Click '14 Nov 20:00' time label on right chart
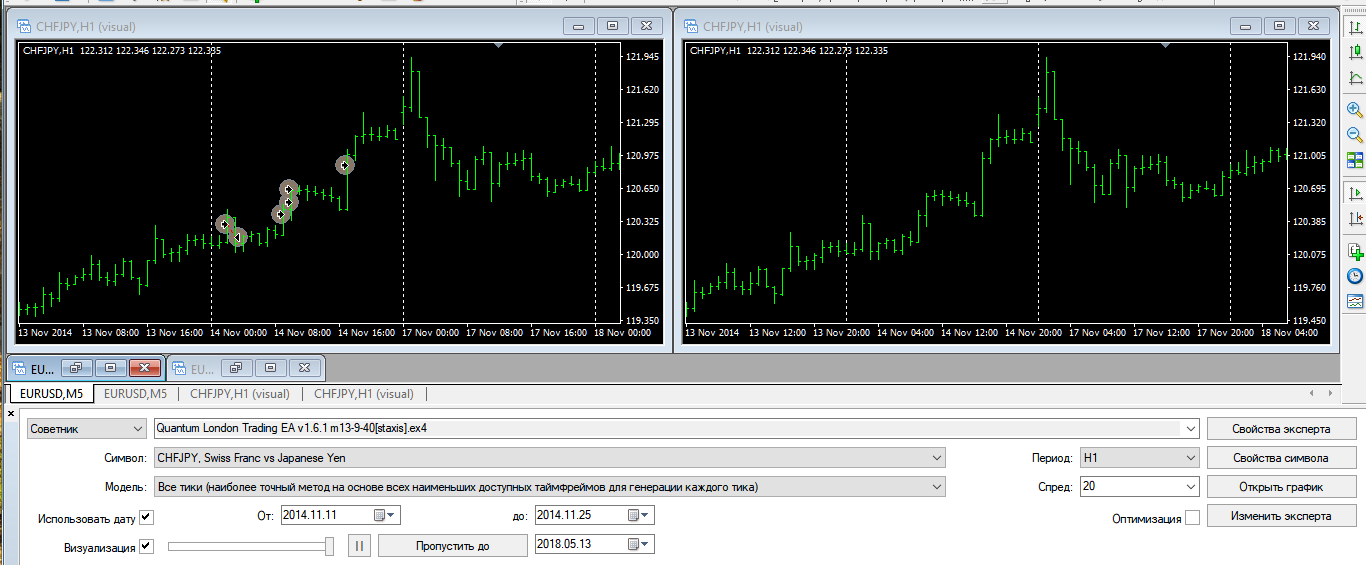The width and height of the screenshot is (1366, 565). tap(1035, 332)
